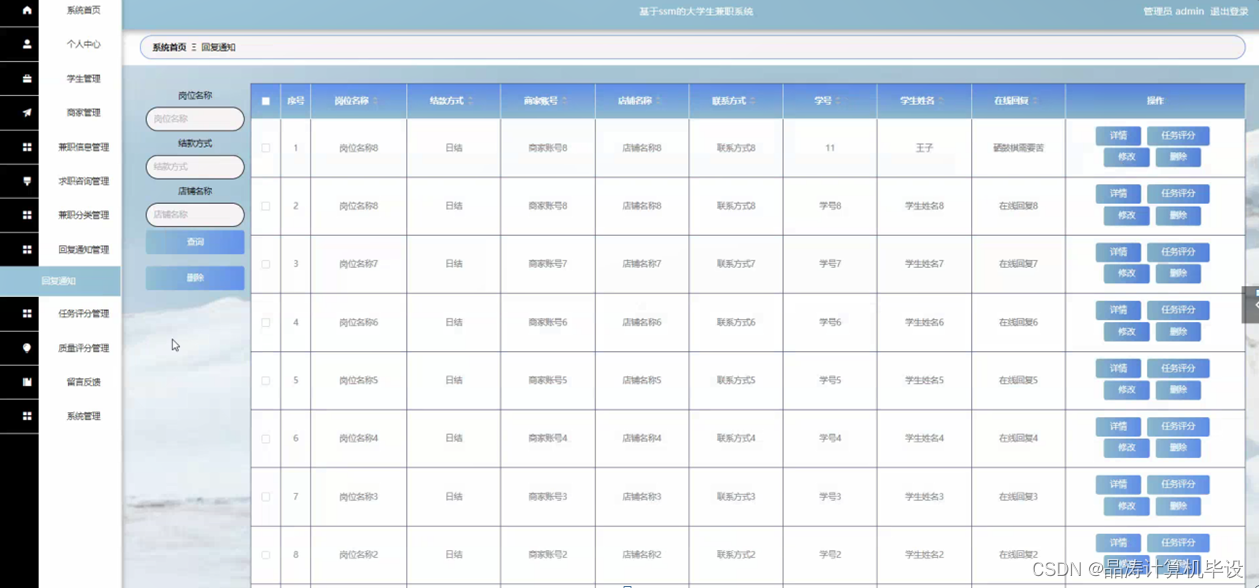This screenshot has height=588, width=1259.
Task: Click cell 在线回复4 in row 6
Action: pos(1018,438)
